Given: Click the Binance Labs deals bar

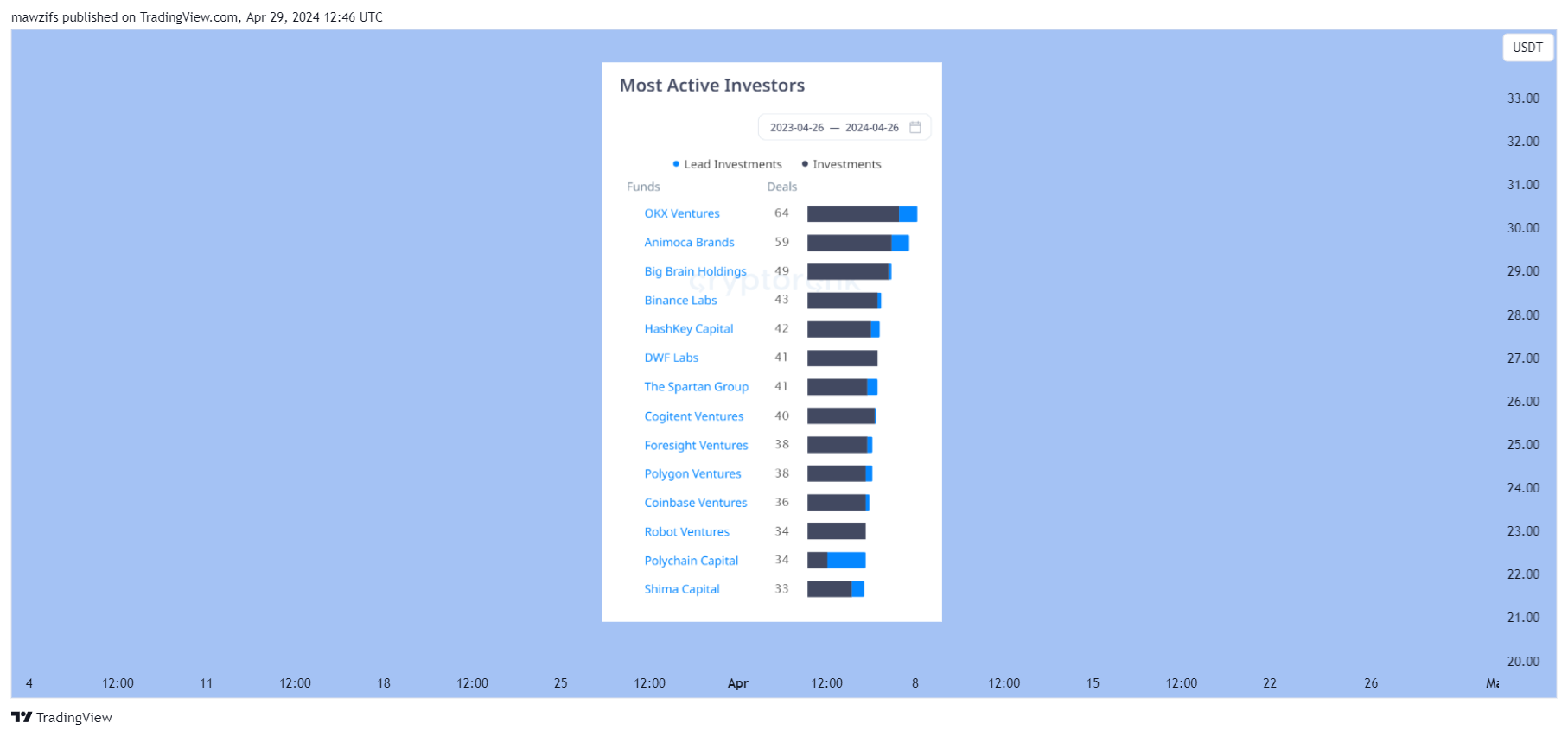Looking at the screenshot, I should [844, 301].
